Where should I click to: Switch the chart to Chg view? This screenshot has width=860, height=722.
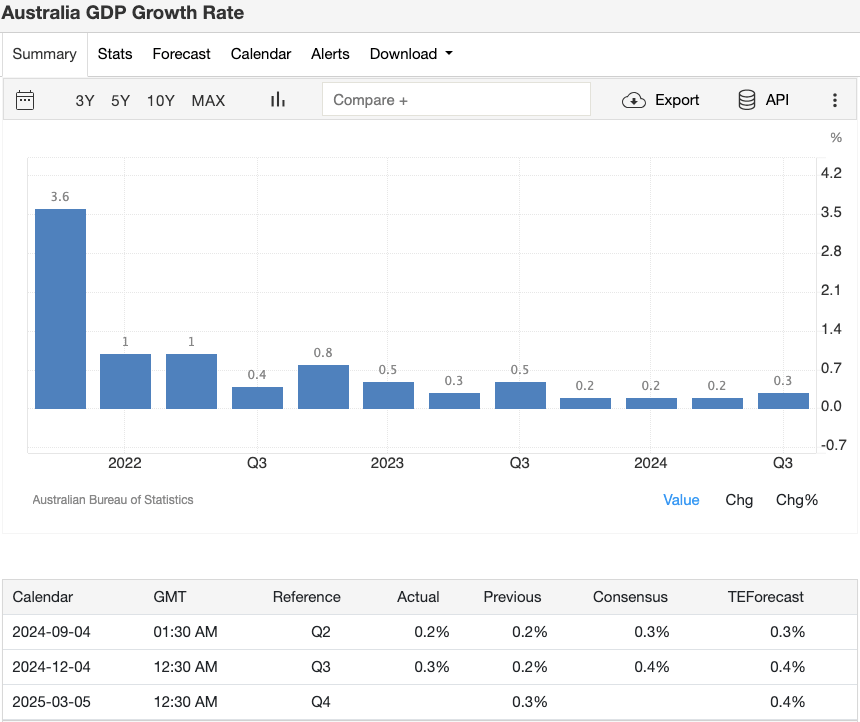[x=739, y=500]
